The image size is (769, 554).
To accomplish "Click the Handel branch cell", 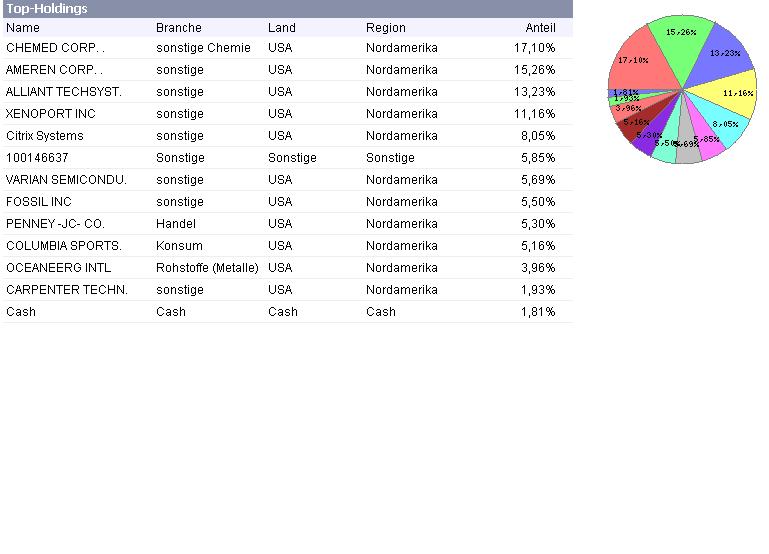I will [x=176, y=224].
